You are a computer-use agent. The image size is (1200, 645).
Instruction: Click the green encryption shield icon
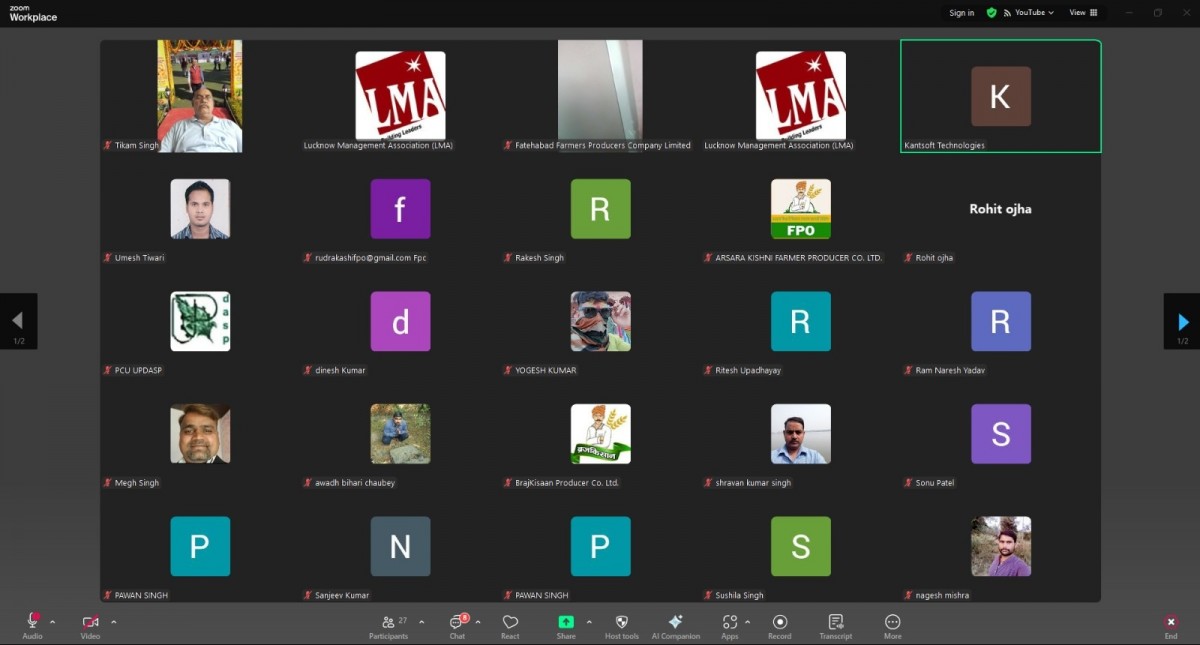(991, 13)
